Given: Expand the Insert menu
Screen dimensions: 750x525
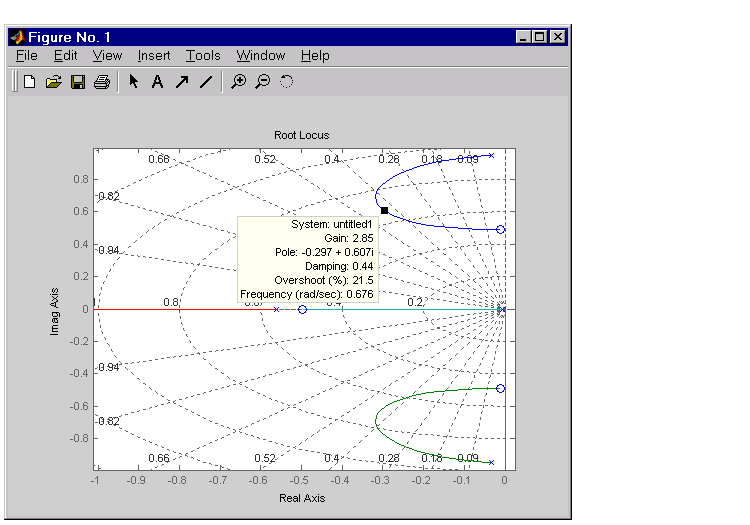Looking at the screenshot, I should coord(154,56).
